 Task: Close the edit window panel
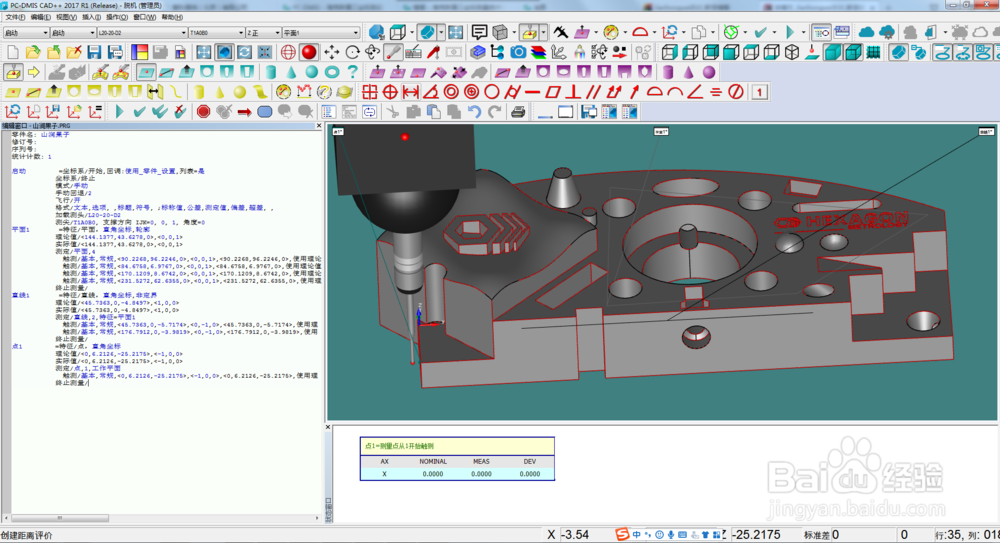click(x=319, y=126)
